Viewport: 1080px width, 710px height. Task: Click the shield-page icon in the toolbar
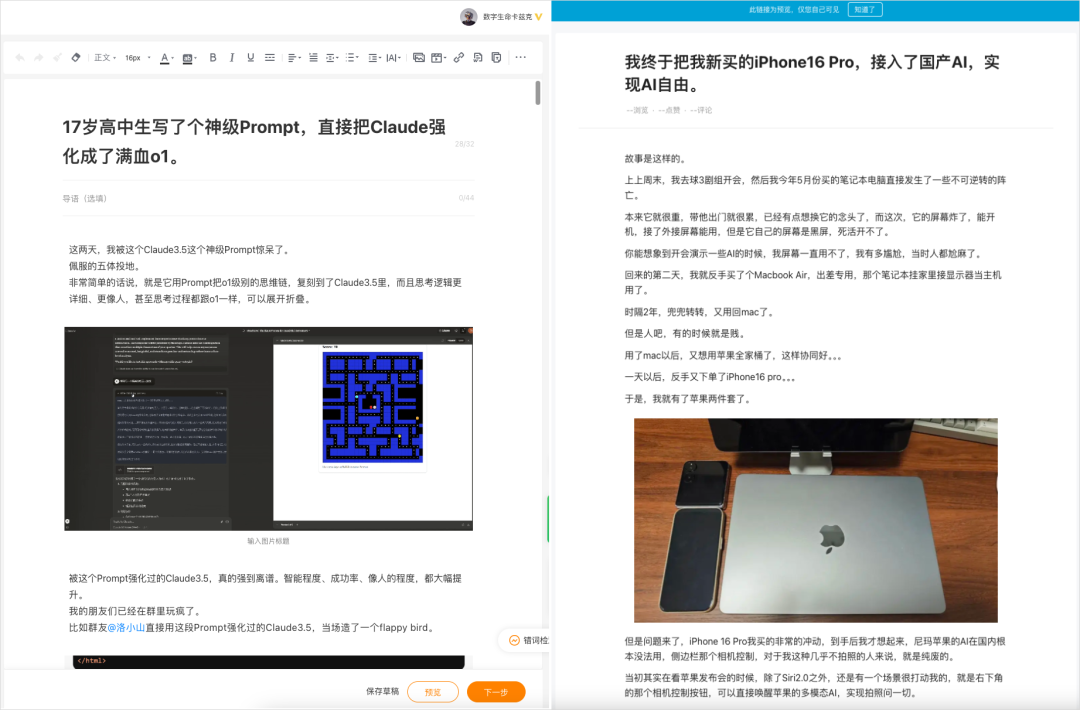(x=496, y=58)
